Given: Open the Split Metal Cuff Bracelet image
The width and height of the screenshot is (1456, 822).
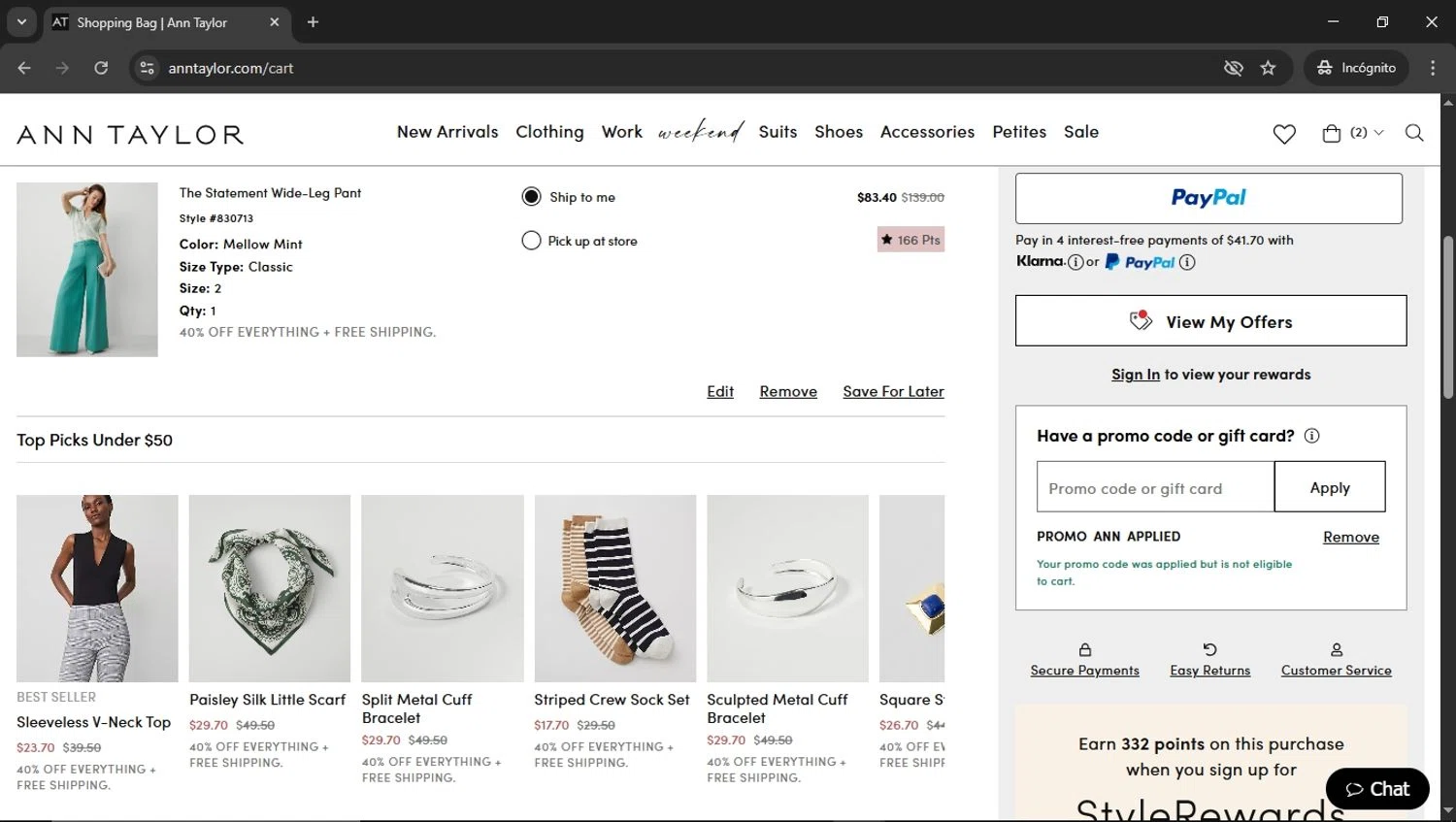Looking at the screenshot, I should pos(443,588).
